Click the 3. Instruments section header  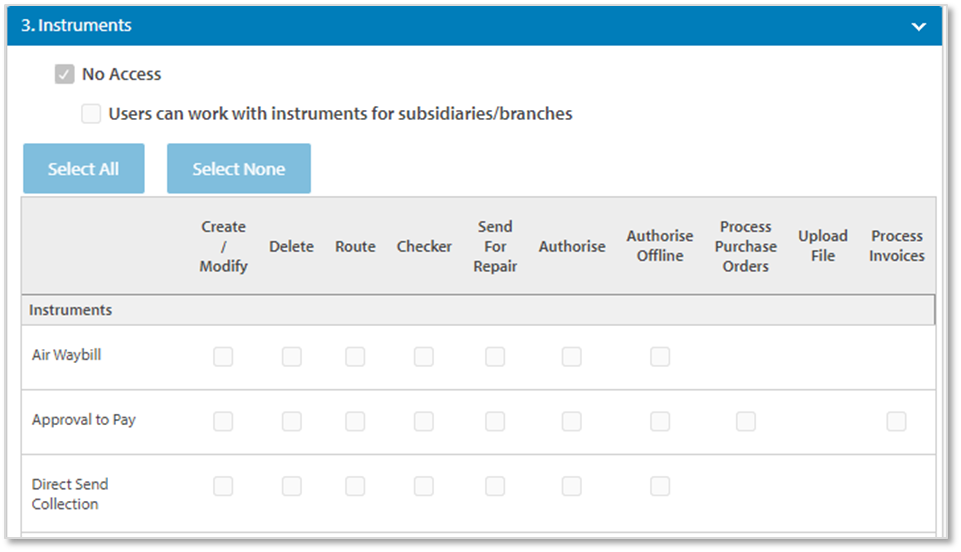click(76, 26)
